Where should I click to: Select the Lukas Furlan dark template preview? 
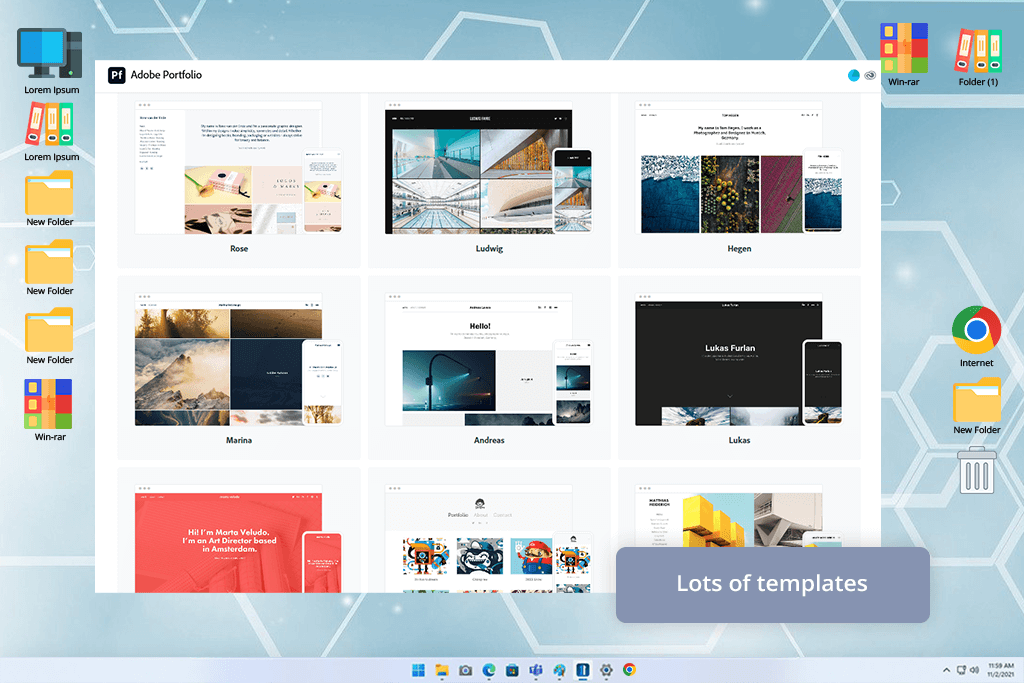pos(739,360)
